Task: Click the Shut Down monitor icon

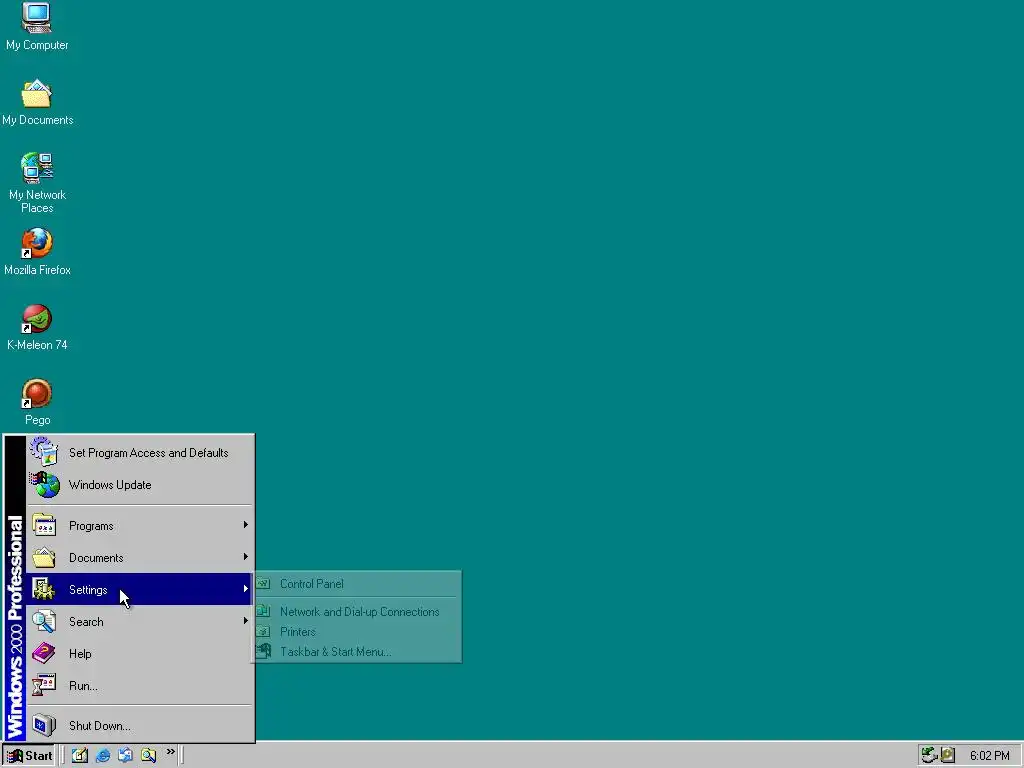Action: pyautogui.click(x=44, y=726)
